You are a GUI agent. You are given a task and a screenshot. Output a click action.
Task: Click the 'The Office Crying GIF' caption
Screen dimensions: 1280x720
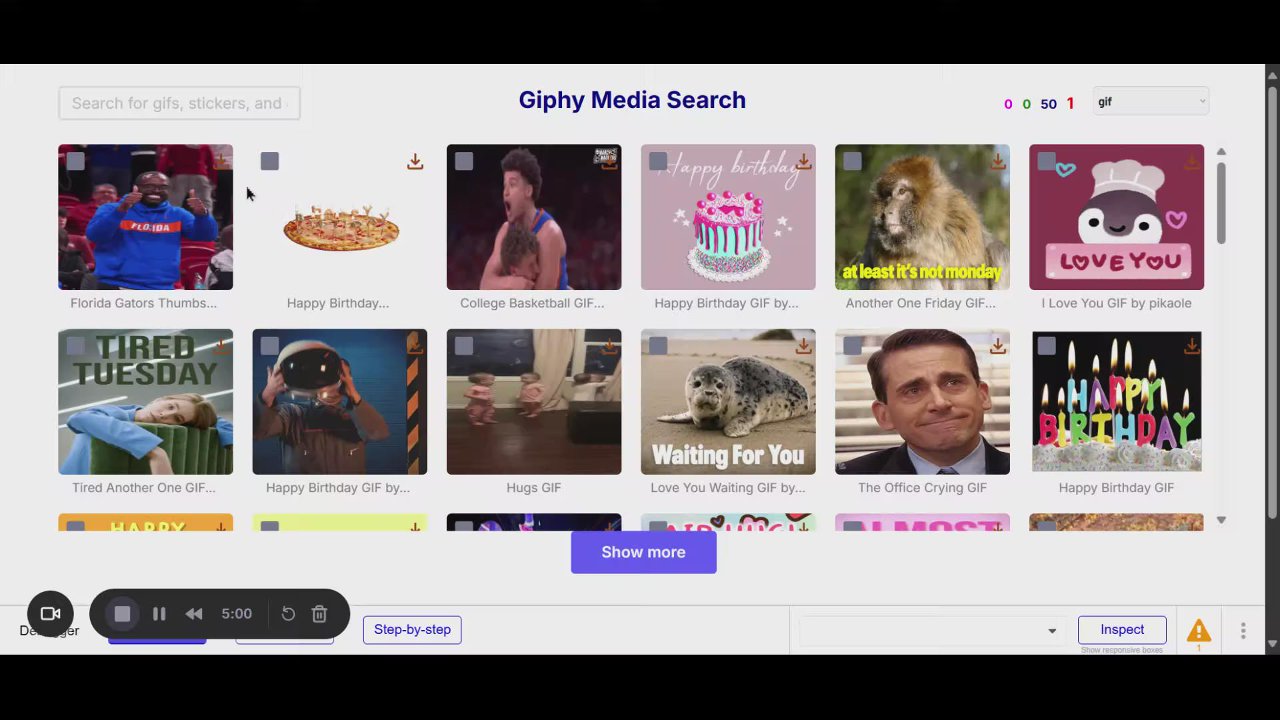pyautogui.click(x=922, y=488)
